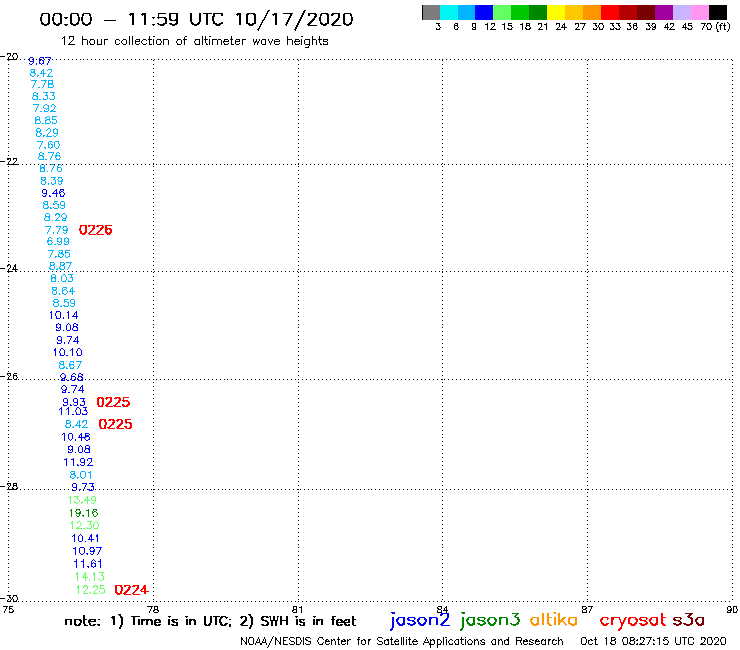This screenshot has width=740, height=650.
Task: Click the cyan swatch in the color legend
Action: 449,12
